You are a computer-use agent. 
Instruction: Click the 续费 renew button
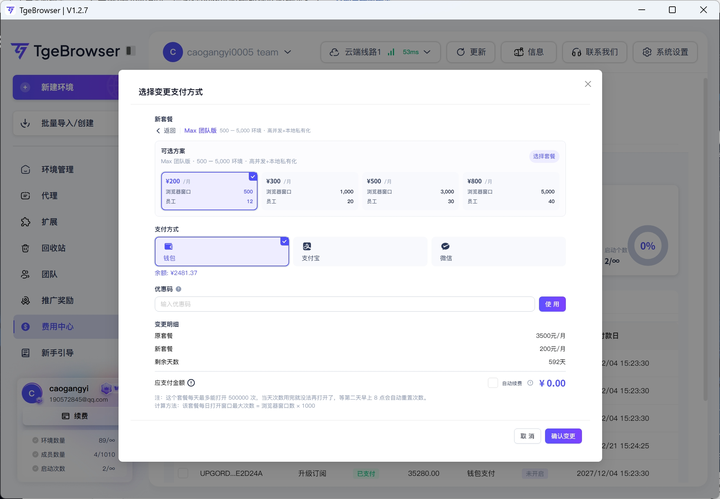(x=71, y=416)
